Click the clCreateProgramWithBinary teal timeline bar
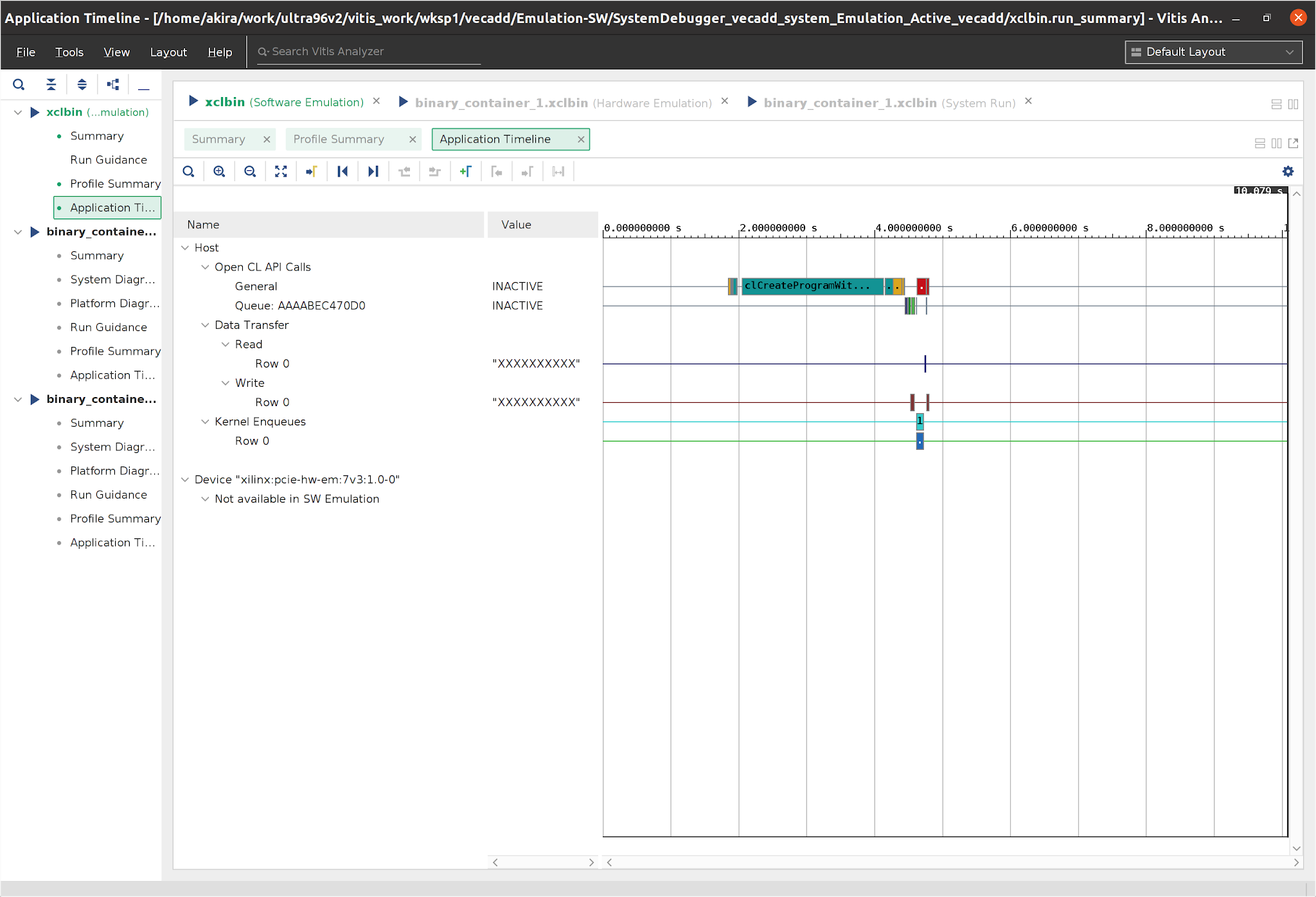The height and width of the screenshot is (897, 1316). 811,286
